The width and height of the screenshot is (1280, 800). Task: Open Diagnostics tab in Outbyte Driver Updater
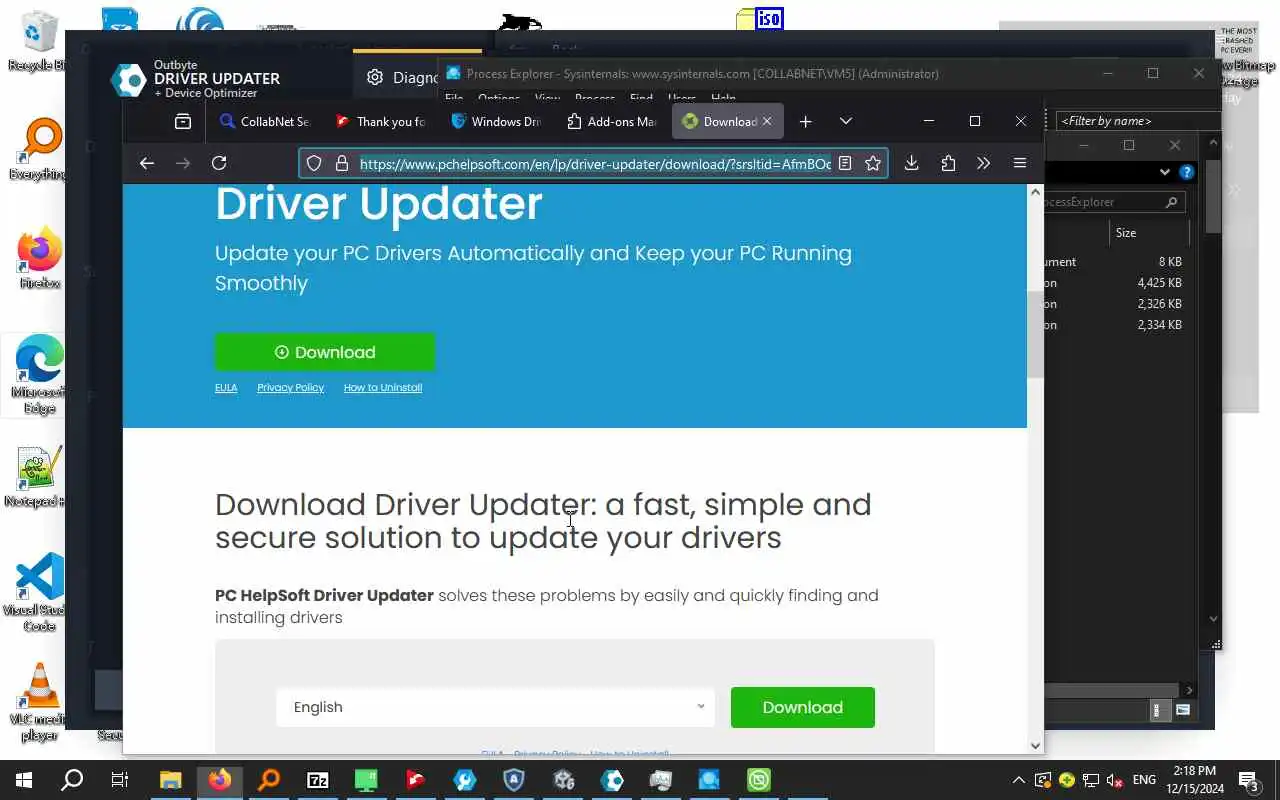(x=403, y=77)
